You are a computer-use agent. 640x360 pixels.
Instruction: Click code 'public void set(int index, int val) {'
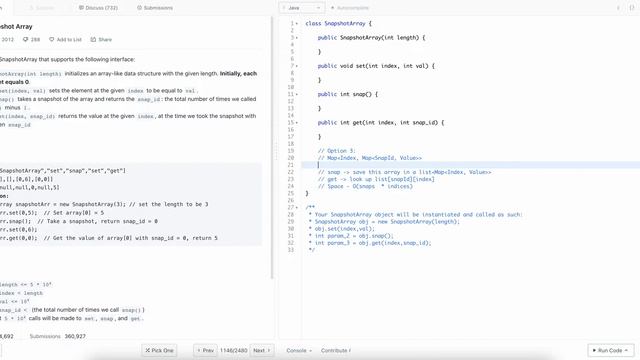pos(376,66)
